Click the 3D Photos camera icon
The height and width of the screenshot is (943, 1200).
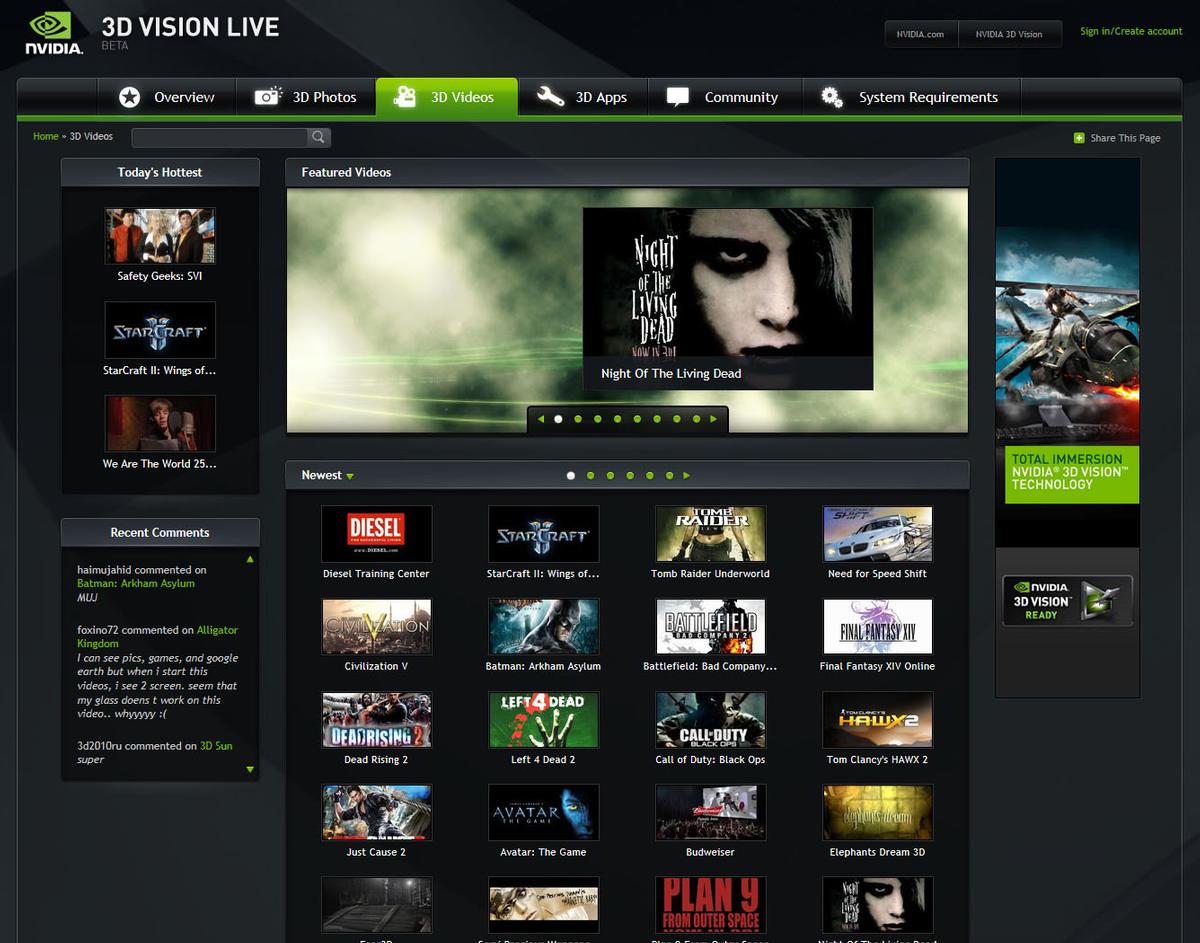[268, 96]
